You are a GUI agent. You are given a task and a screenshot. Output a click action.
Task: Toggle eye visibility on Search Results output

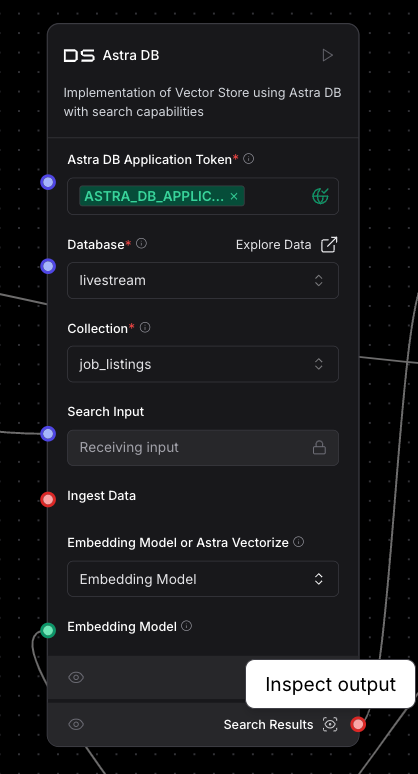click(76, 724)
